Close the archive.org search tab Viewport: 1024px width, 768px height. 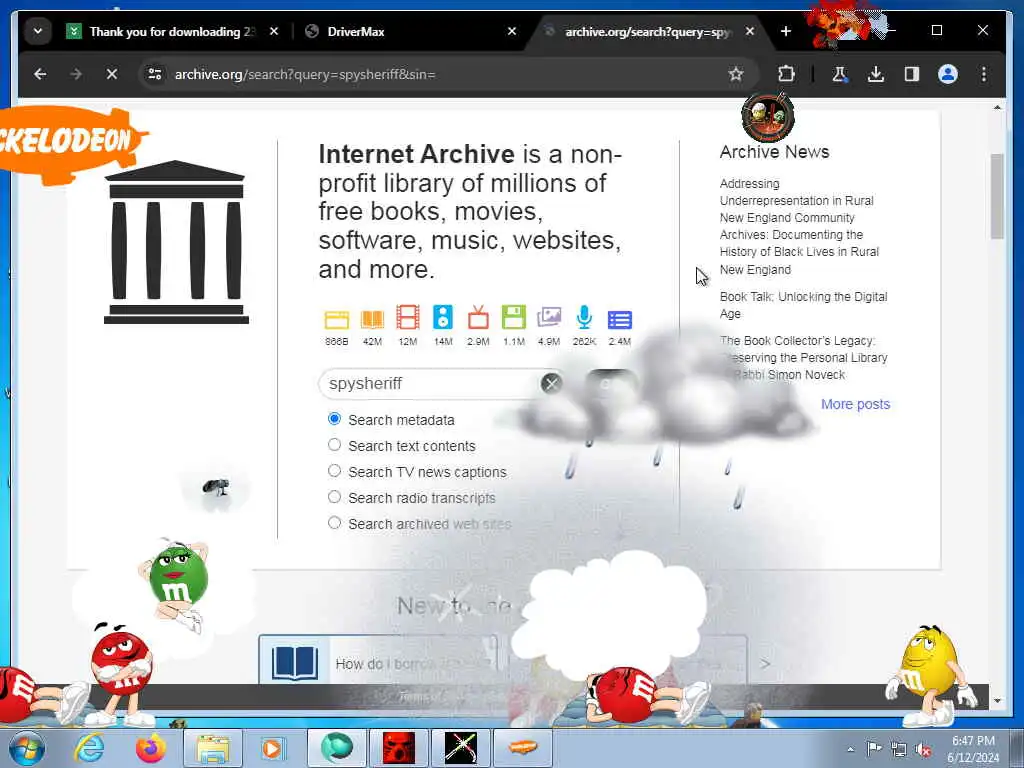coord(750,31)
